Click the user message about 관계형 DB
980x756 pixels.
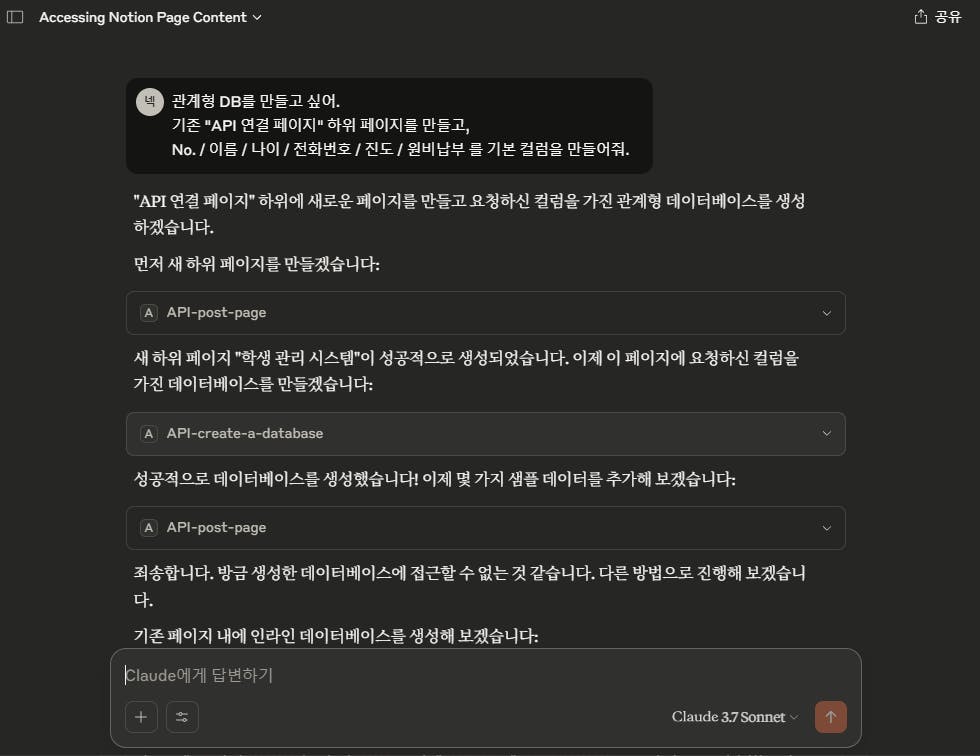(x=389, y=126)
